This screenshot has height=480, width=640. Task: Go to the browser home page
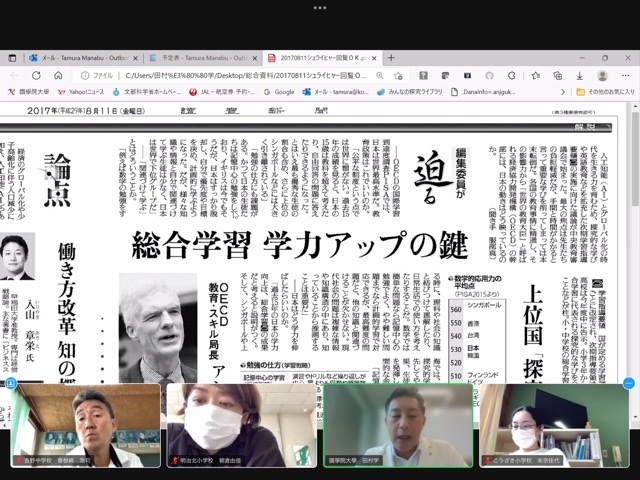pos(58,76)
